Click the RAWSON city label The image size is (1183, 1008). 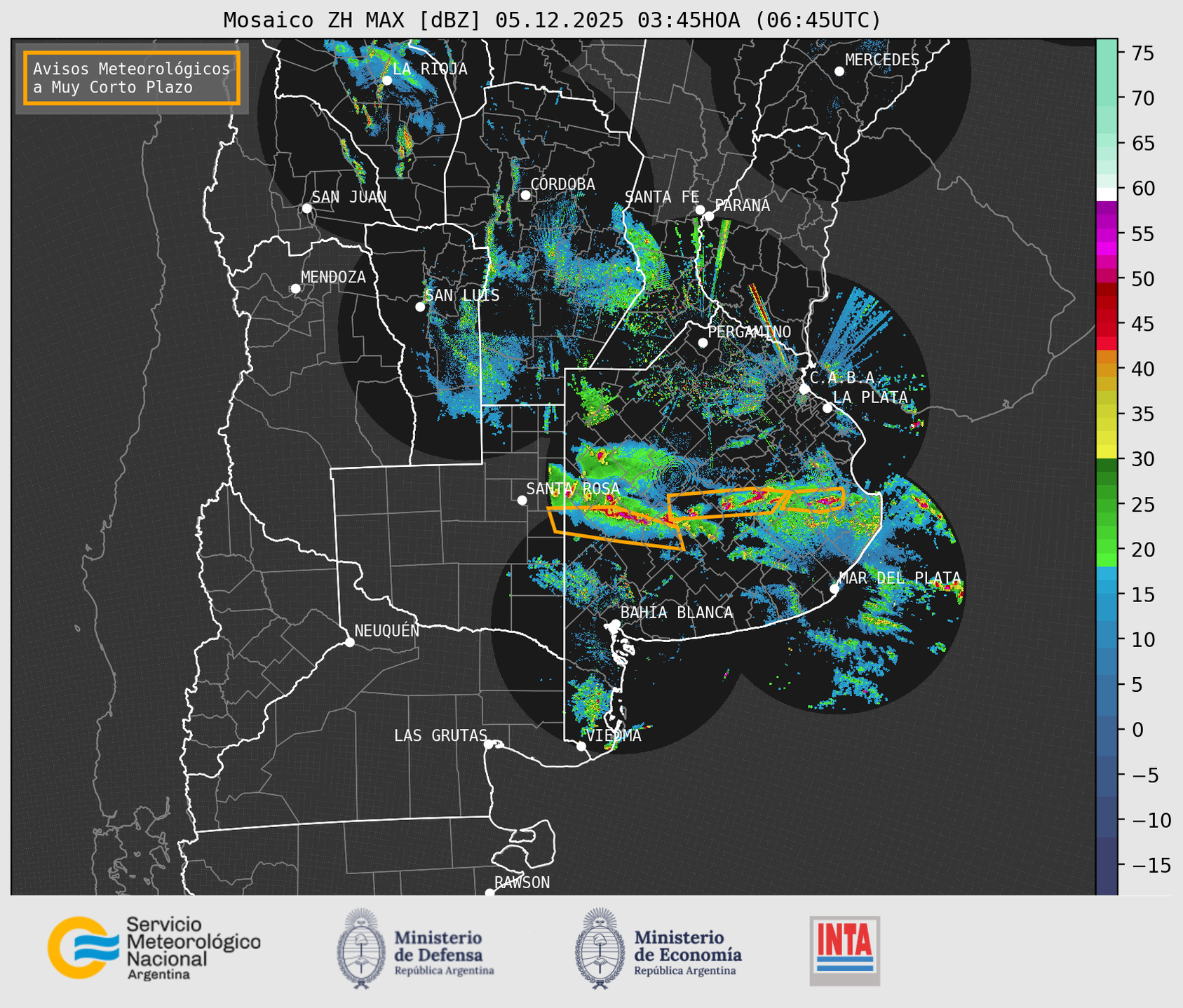[x=522, y=883]
